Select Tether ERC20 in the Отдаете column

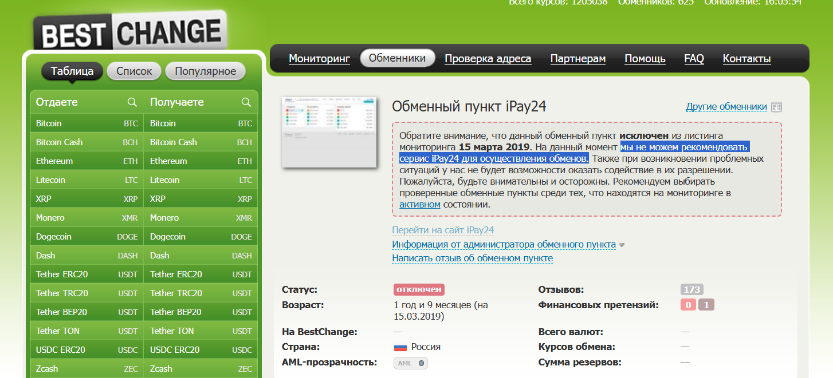pos(87,274)
